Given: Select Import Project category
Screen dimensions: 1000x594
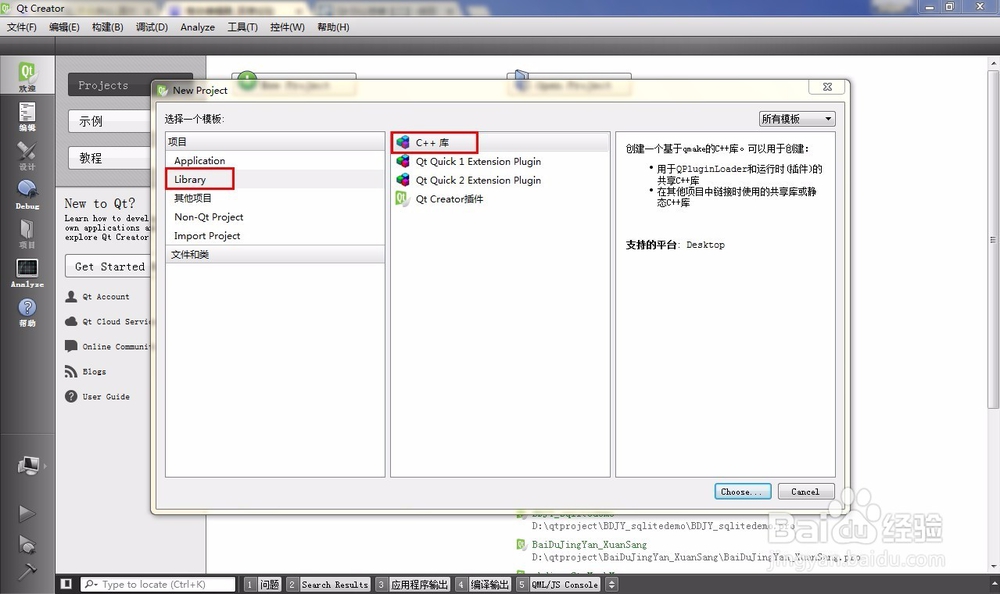Looking at the screenshot, I should (x=275, y=235).
